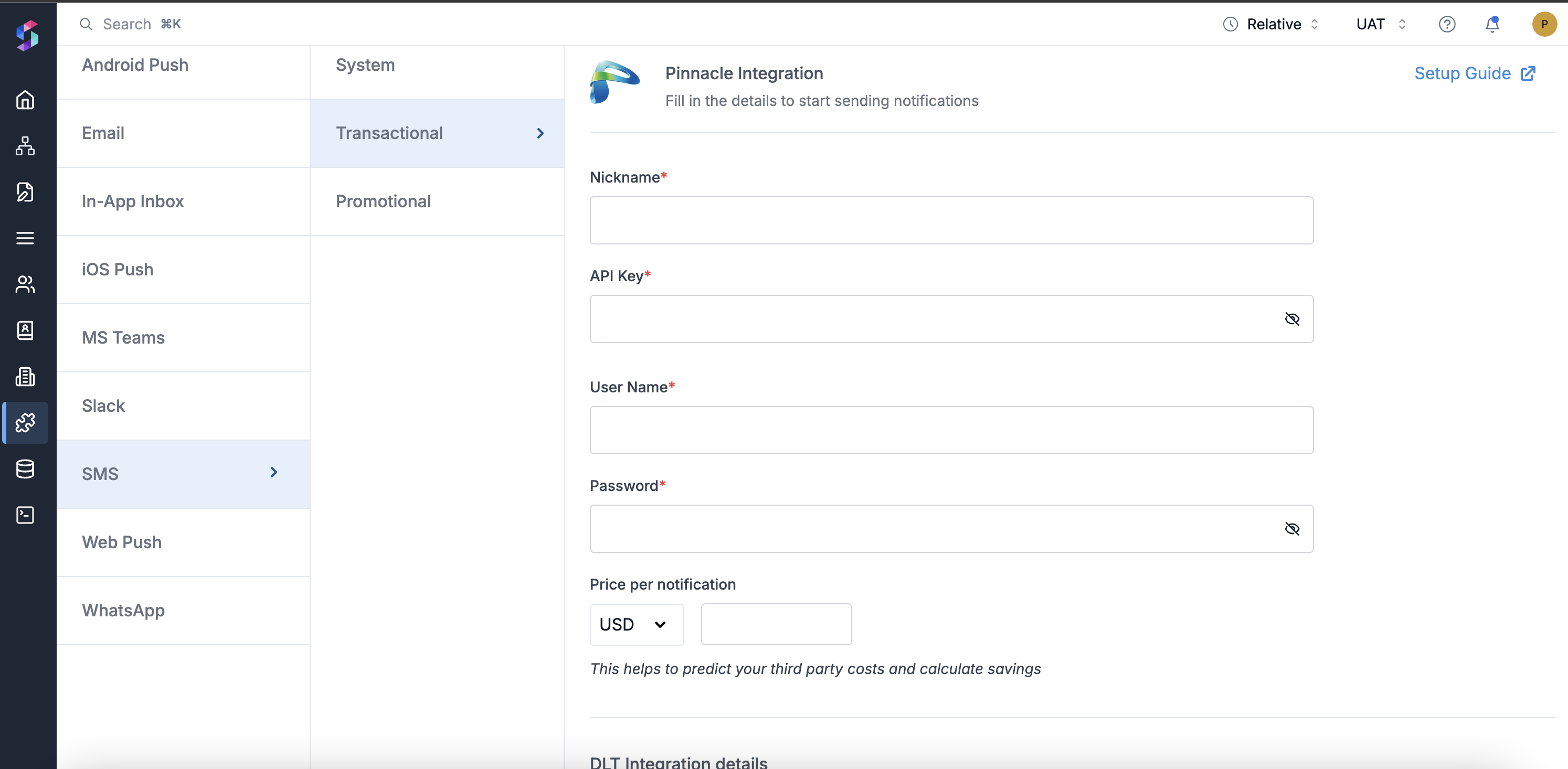Select the Slack channel
This screenshot has width=1568, height=769.
(x=183, y=406)
